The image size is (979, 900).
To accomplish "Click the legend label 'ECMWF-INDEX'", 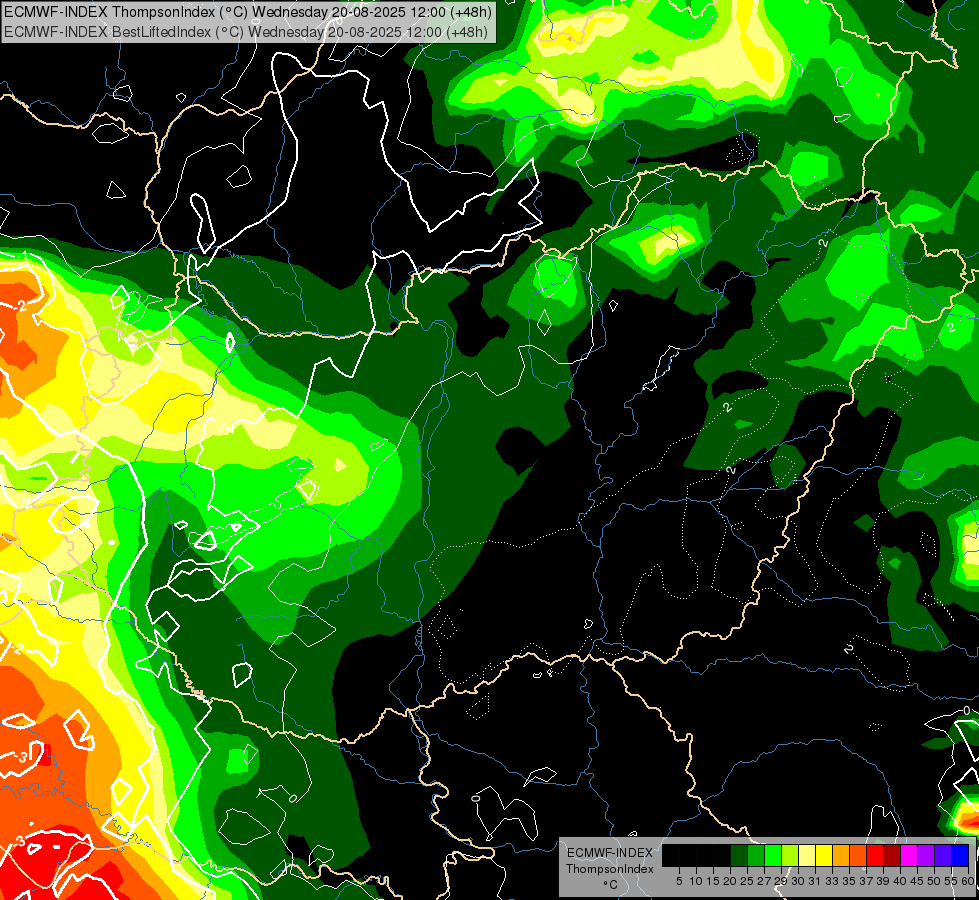I will coord(610,853).
